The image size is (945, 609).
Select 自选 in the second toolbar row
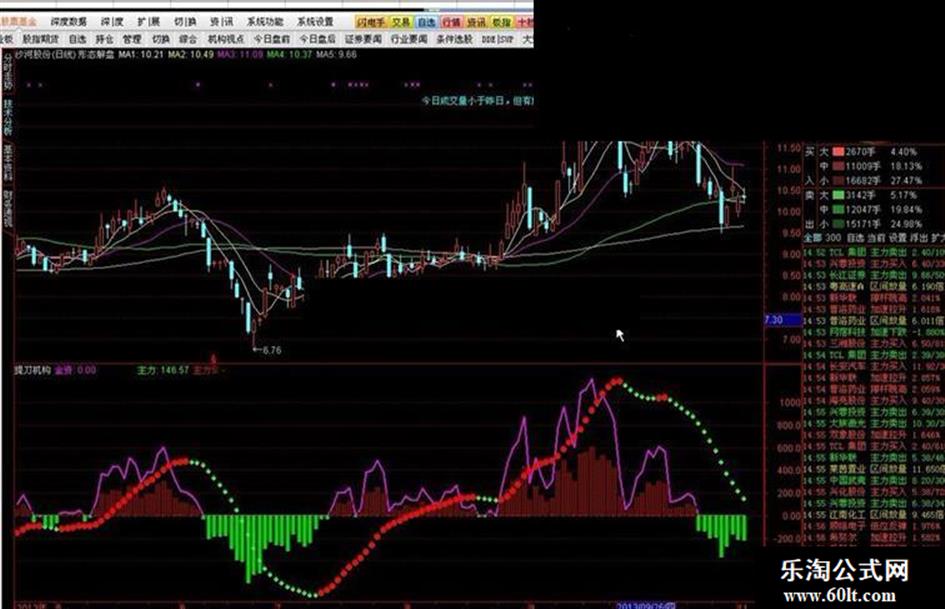coord(77,39)
